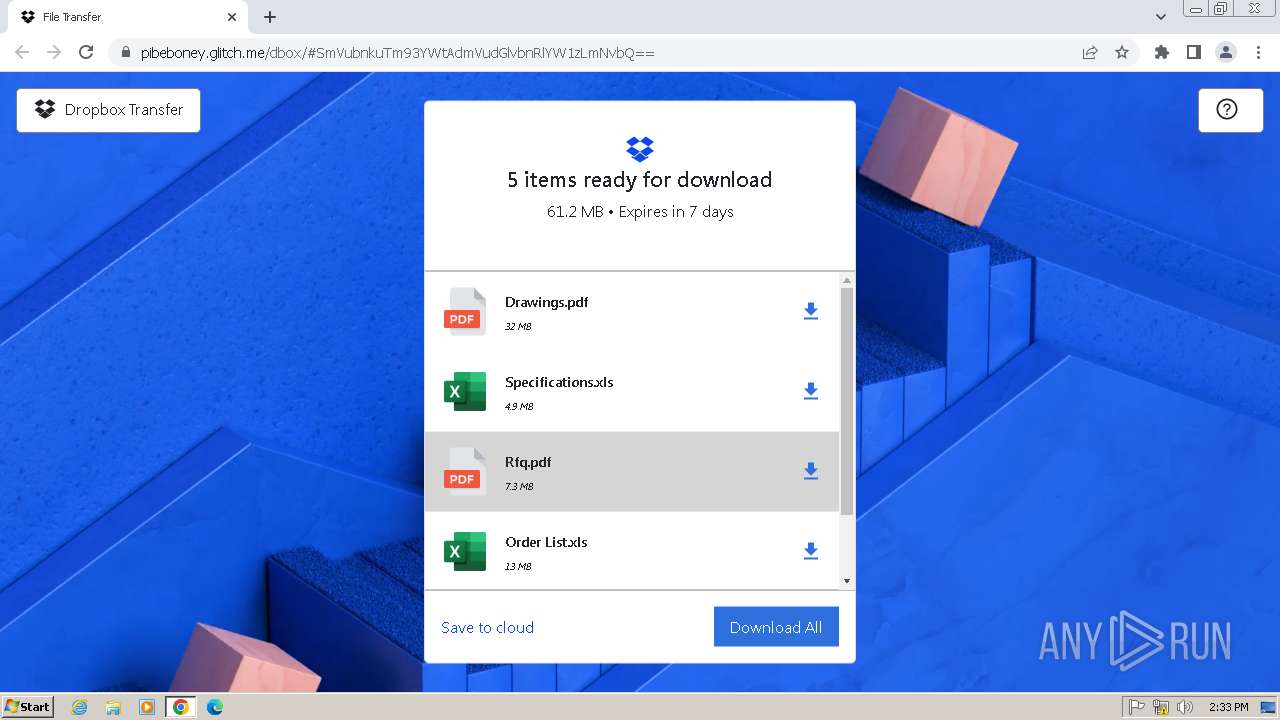Click the scroll-down arrow of the file list
The image size is (1280, 720).
pos(847,581)
